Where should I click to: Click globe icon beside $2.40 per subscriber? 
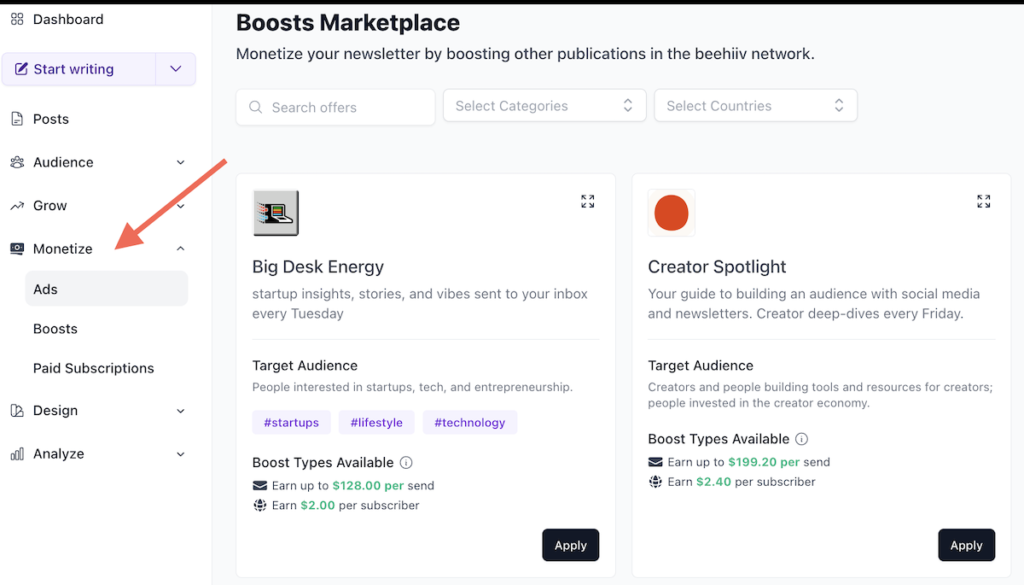(655, 482)
